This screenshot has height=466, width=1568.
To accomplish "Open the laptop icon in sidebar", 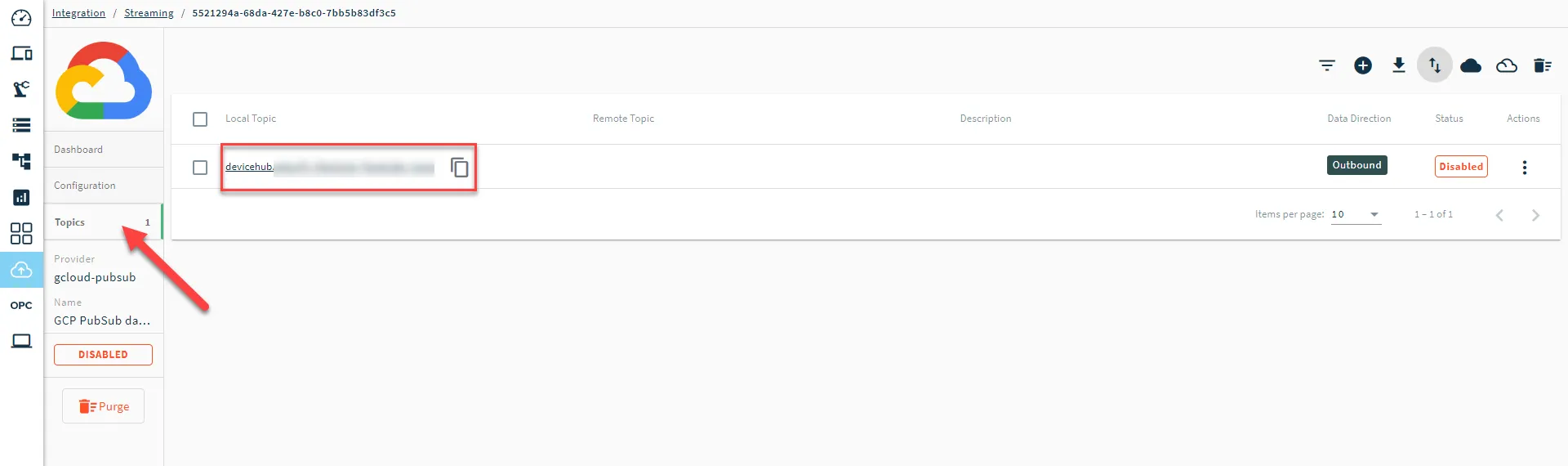I will [x=21, y=341].
